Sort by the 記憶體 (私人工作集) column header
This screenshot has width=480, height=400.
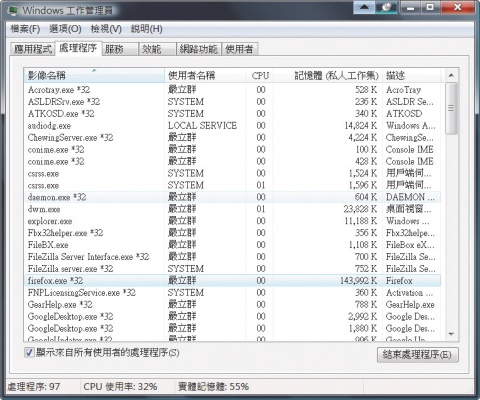(328, 75)
